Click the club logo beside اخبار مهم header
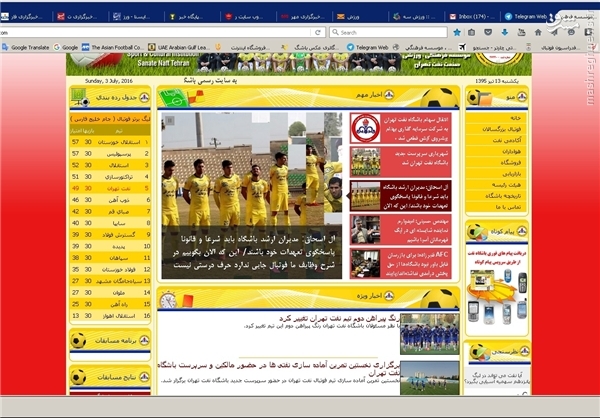 [x=388, y=95]
